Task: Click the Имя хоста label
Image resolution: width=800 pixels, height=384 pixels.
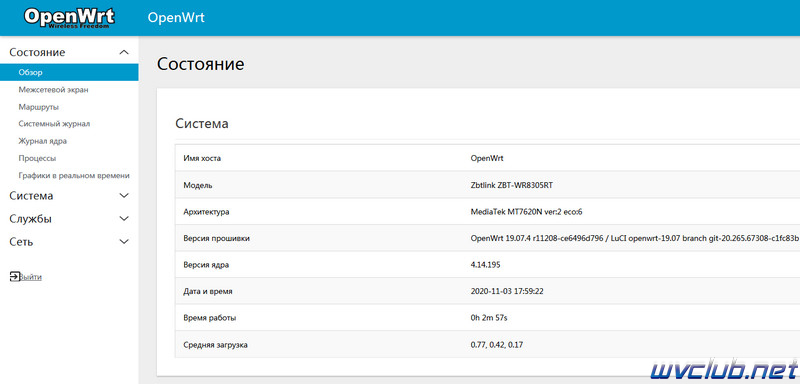Action: click(x=202, y=158)
